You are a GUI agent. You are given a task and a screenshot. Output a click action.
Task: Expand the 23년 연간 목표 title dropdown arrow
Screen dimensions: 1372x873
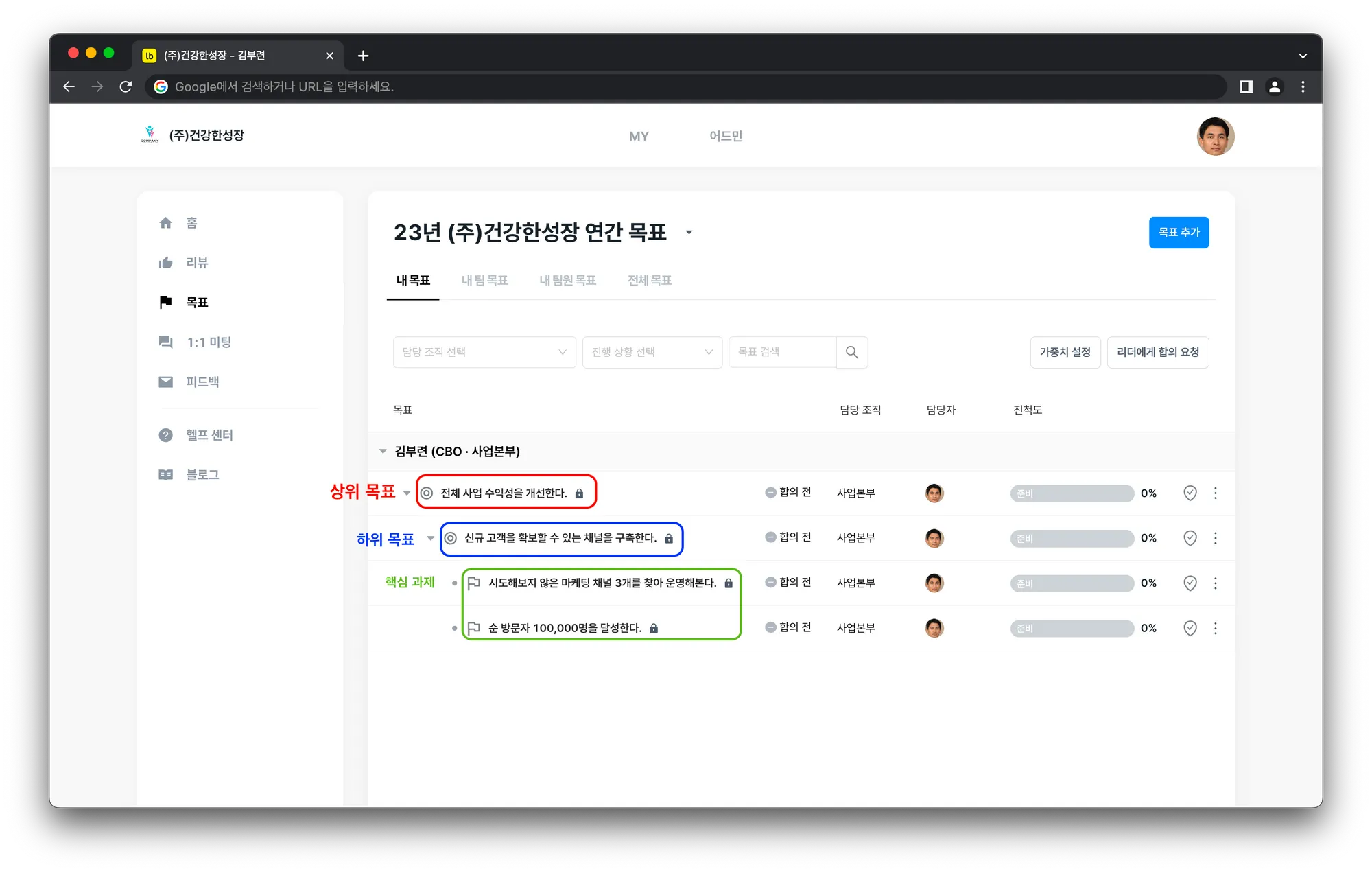[689, 233]
